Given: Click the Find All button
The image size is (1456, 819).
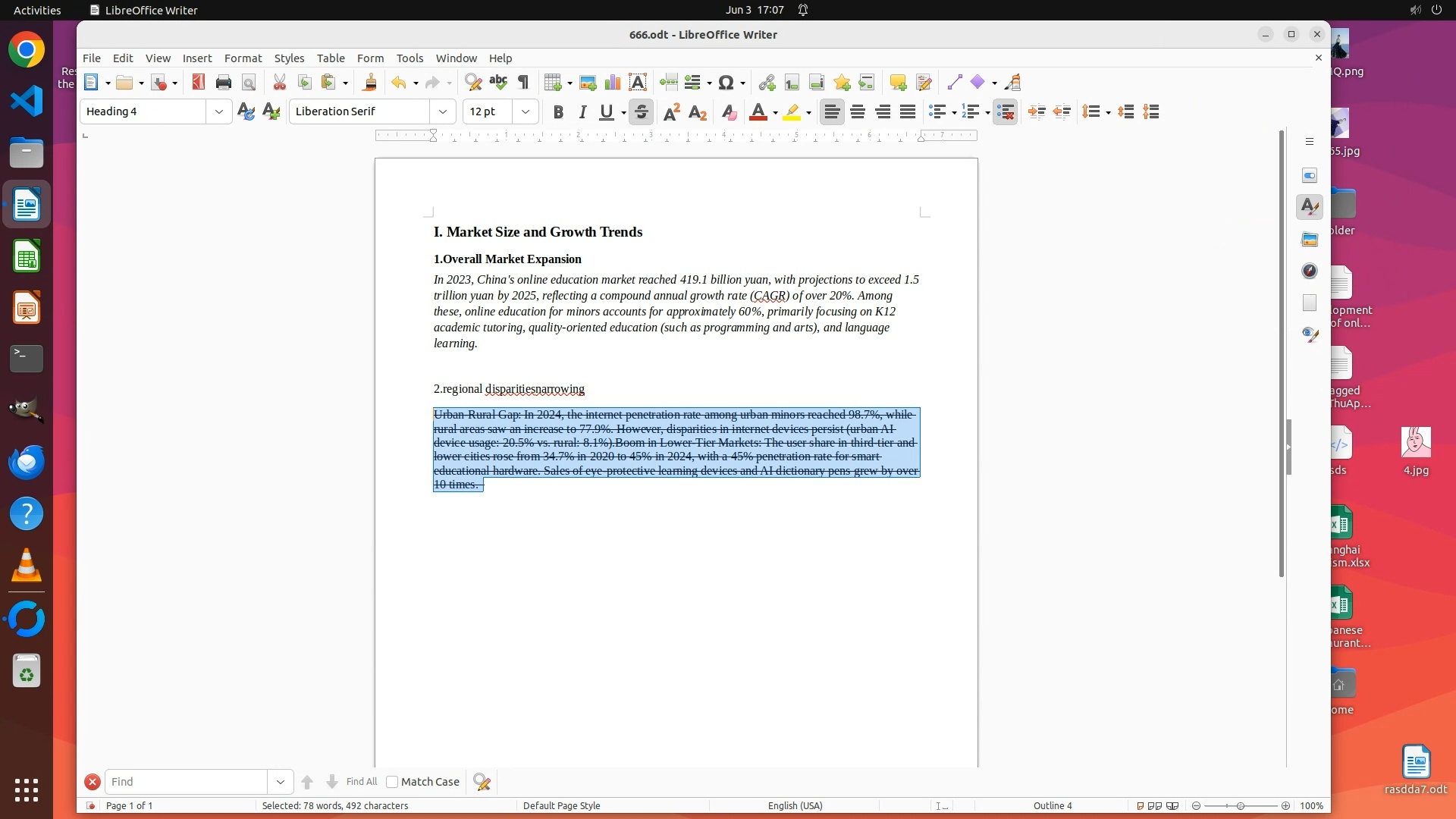Looking at the screenshot, I should (x=361, y=782).
